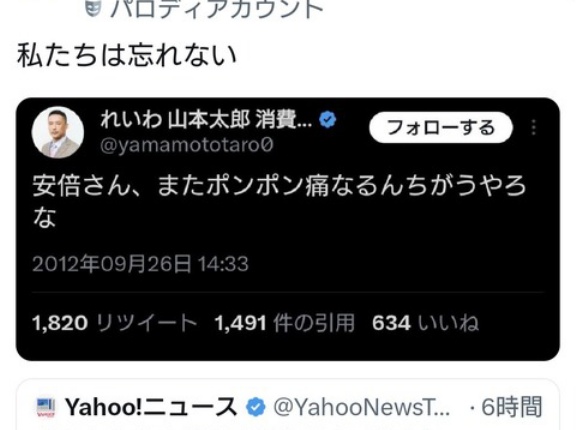
Task: Tap the フォローする button
Action: point(441,127)
